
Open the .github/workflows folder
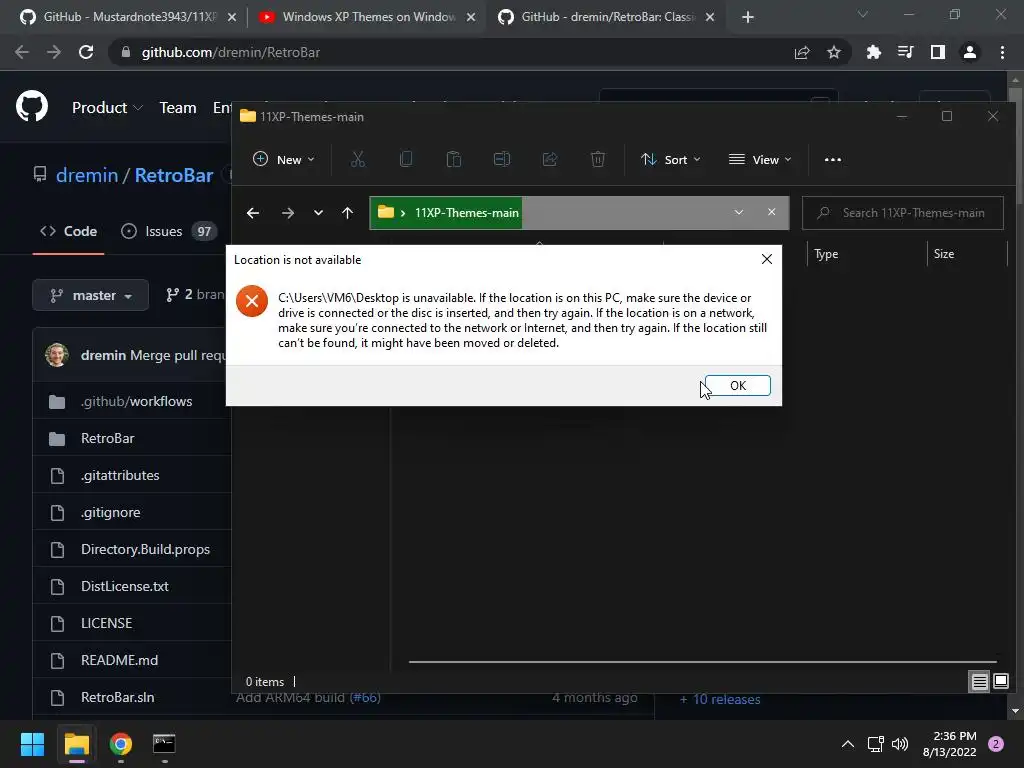pyautogui.click(x=136, y=402)
